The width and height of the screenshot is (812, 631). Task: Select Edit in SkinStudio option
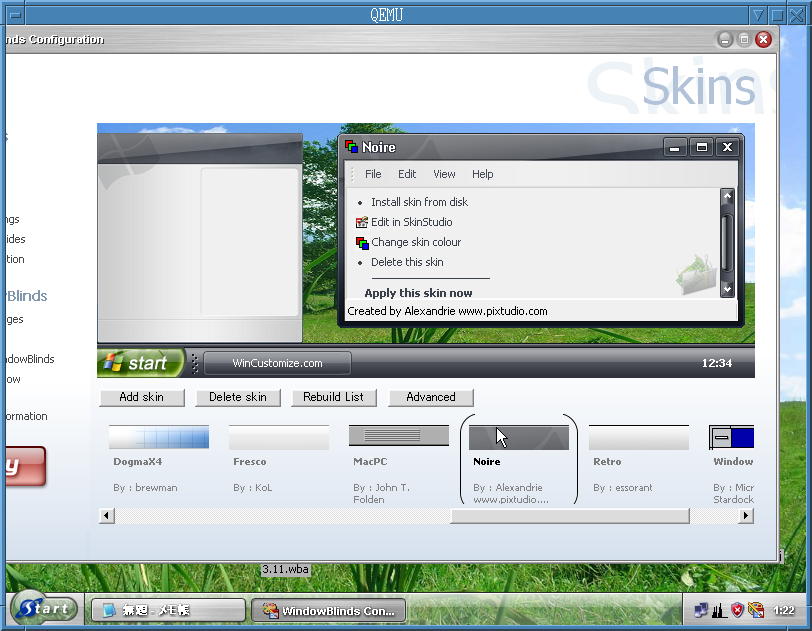pos(412,222)
